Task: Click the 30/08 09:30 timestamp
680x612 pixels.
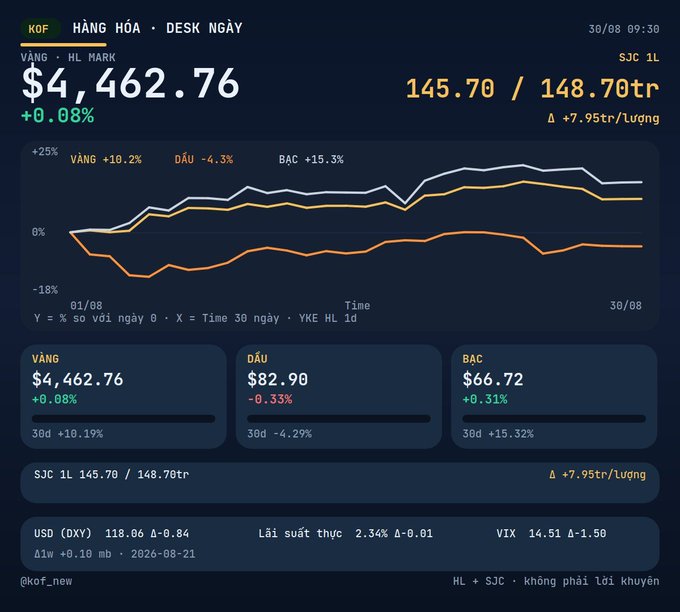Action: point(624,29)
